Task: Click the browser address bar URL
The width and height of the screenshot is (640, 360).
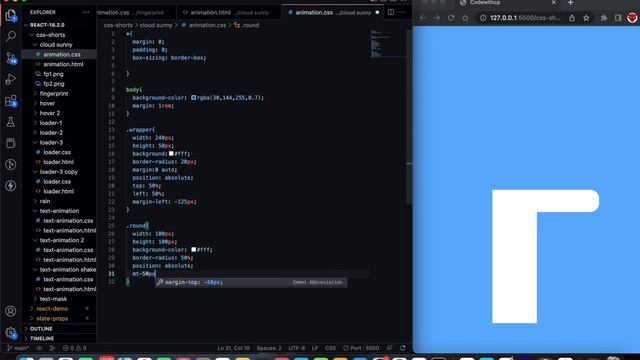Action: point(525,18)
